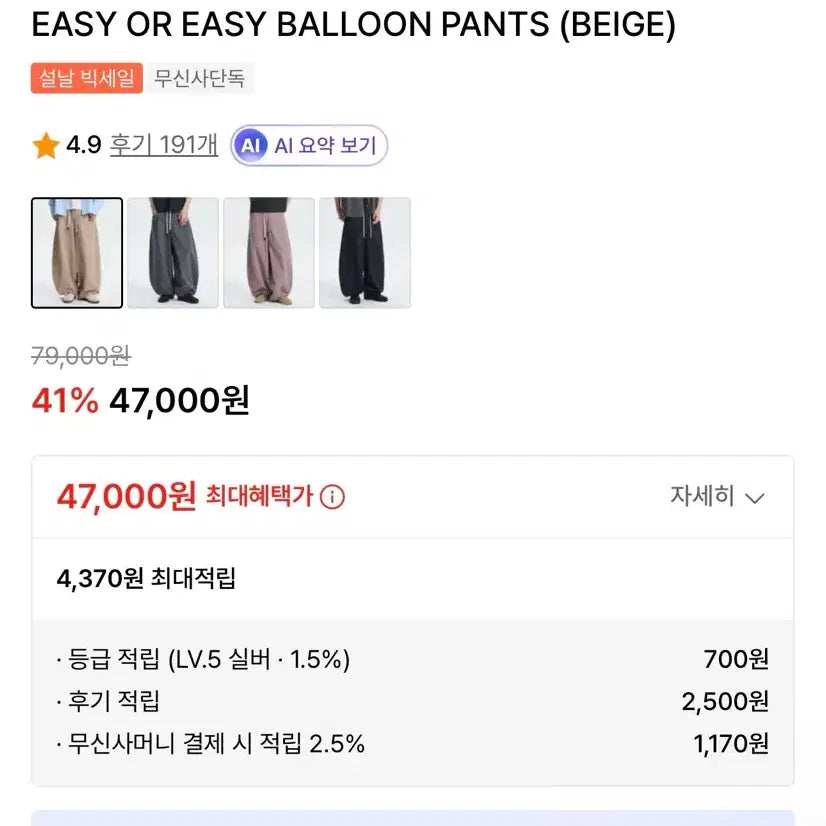Click the 41% discount price text

click(x=140, y=401)
